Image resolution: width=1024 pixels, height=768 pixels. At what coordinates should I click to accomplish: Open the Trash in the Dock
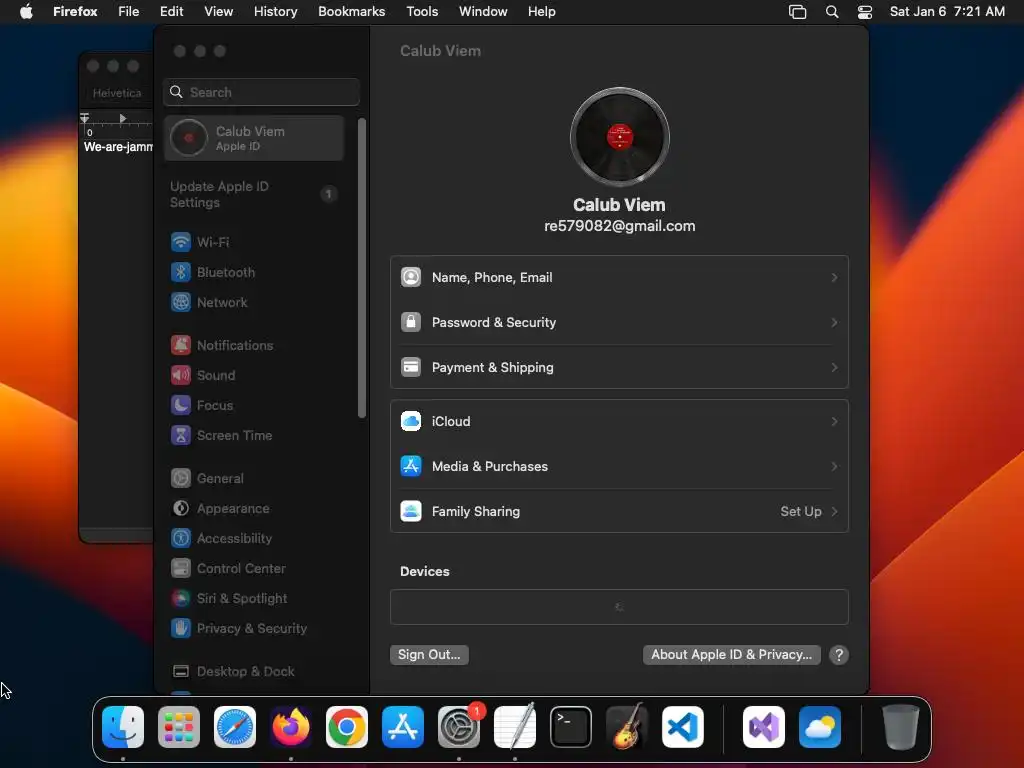901,727
